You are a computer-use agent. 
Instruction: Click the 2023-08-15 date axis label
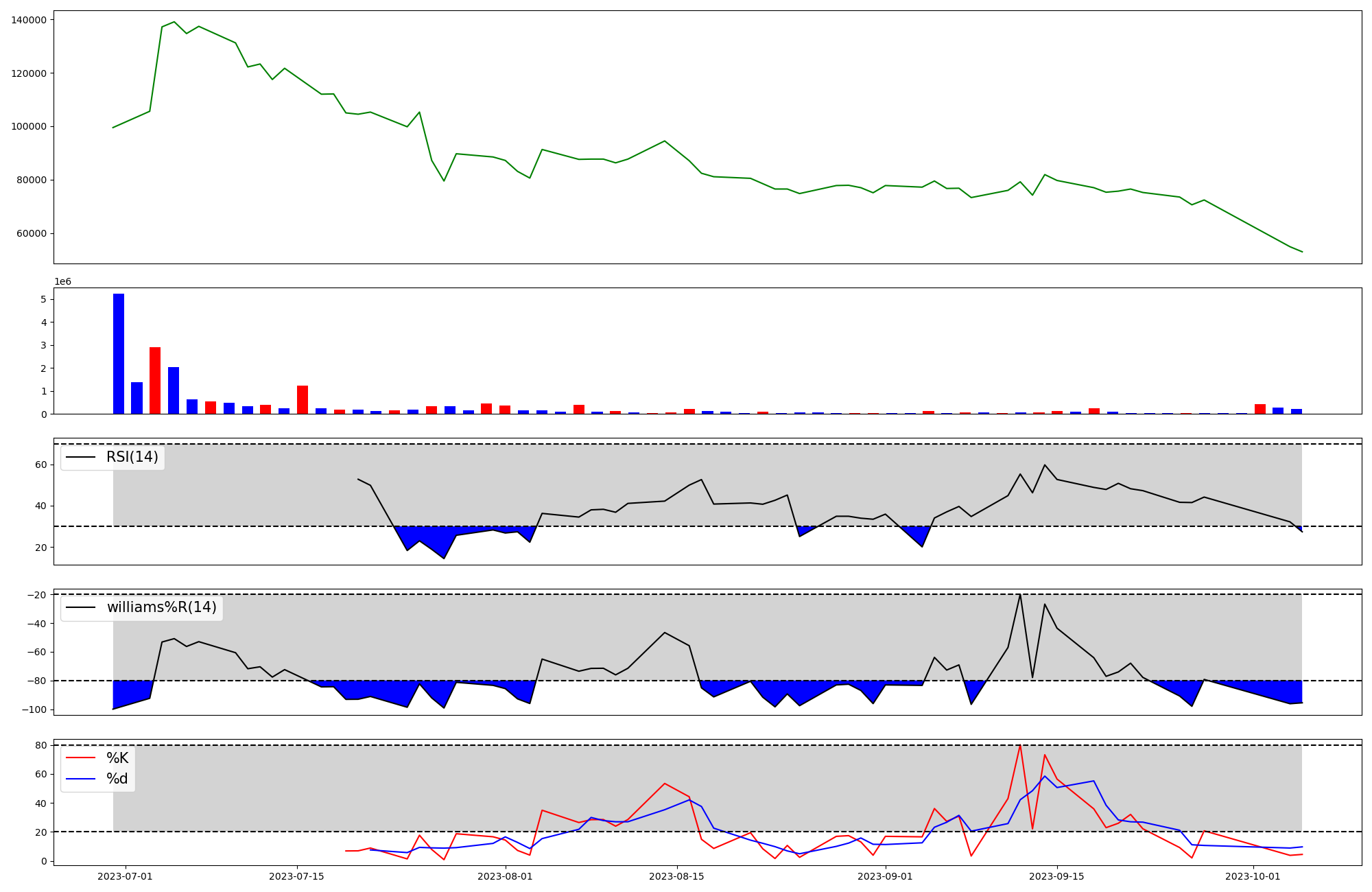pyautogui.click(x=677, y=876)
